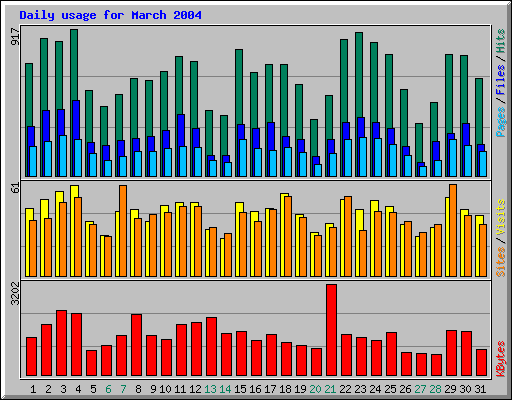Select day 31 on the x-axis
The image size is (512, 400).
coord(480,389)
